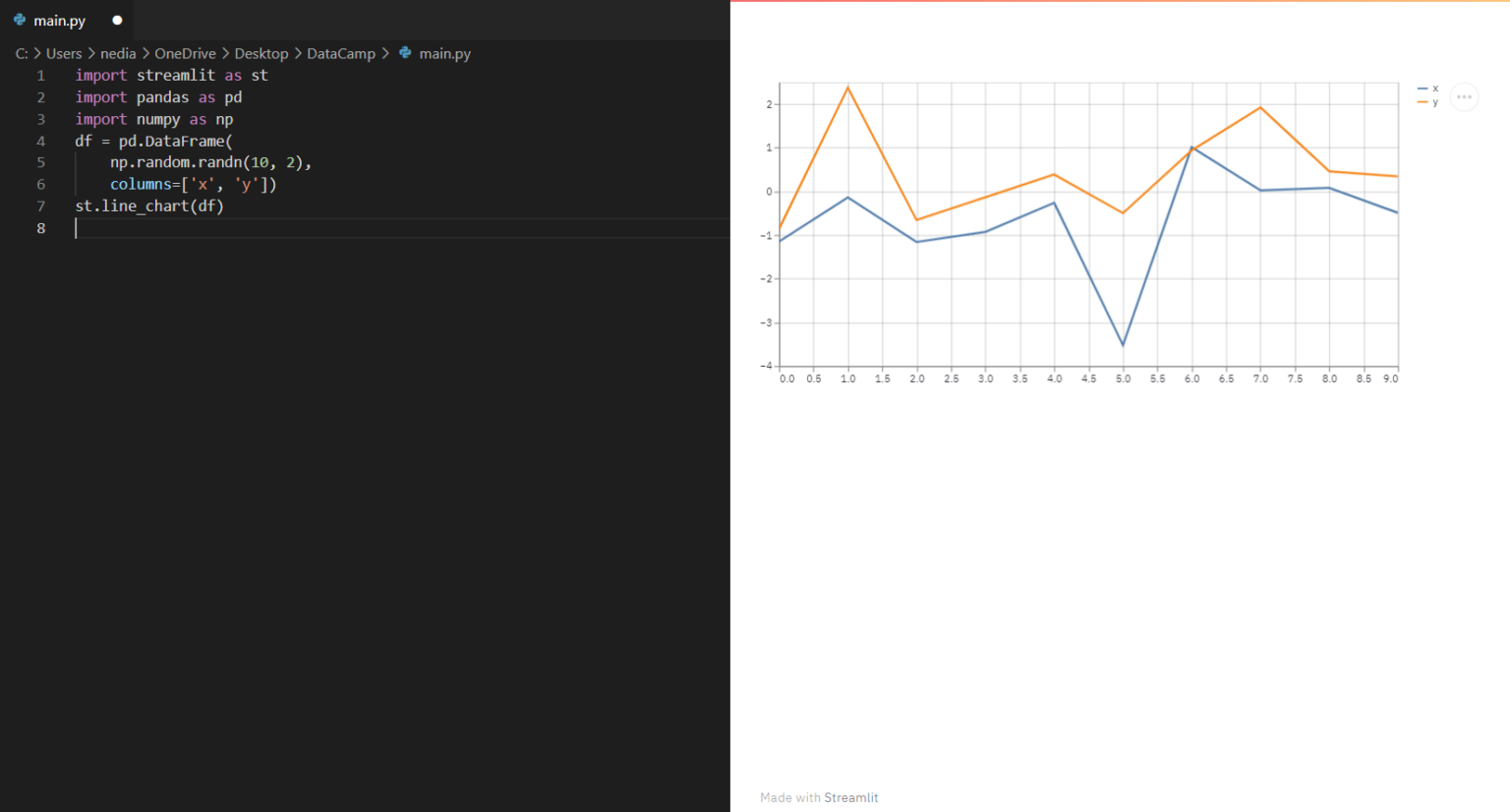Click the unsaved-changes dot on main.py tab
This screenshot has height=812, width=1510.
click(117, 20)
